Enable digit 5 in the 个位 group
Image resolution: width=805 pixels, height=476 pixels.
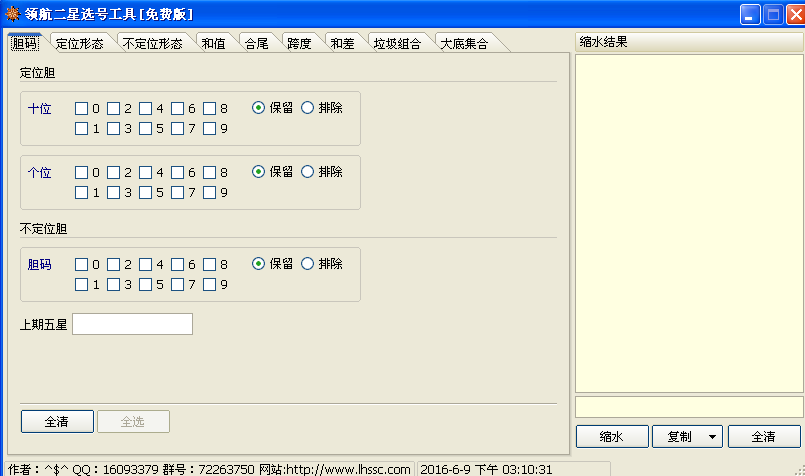(x=145, y=193)
